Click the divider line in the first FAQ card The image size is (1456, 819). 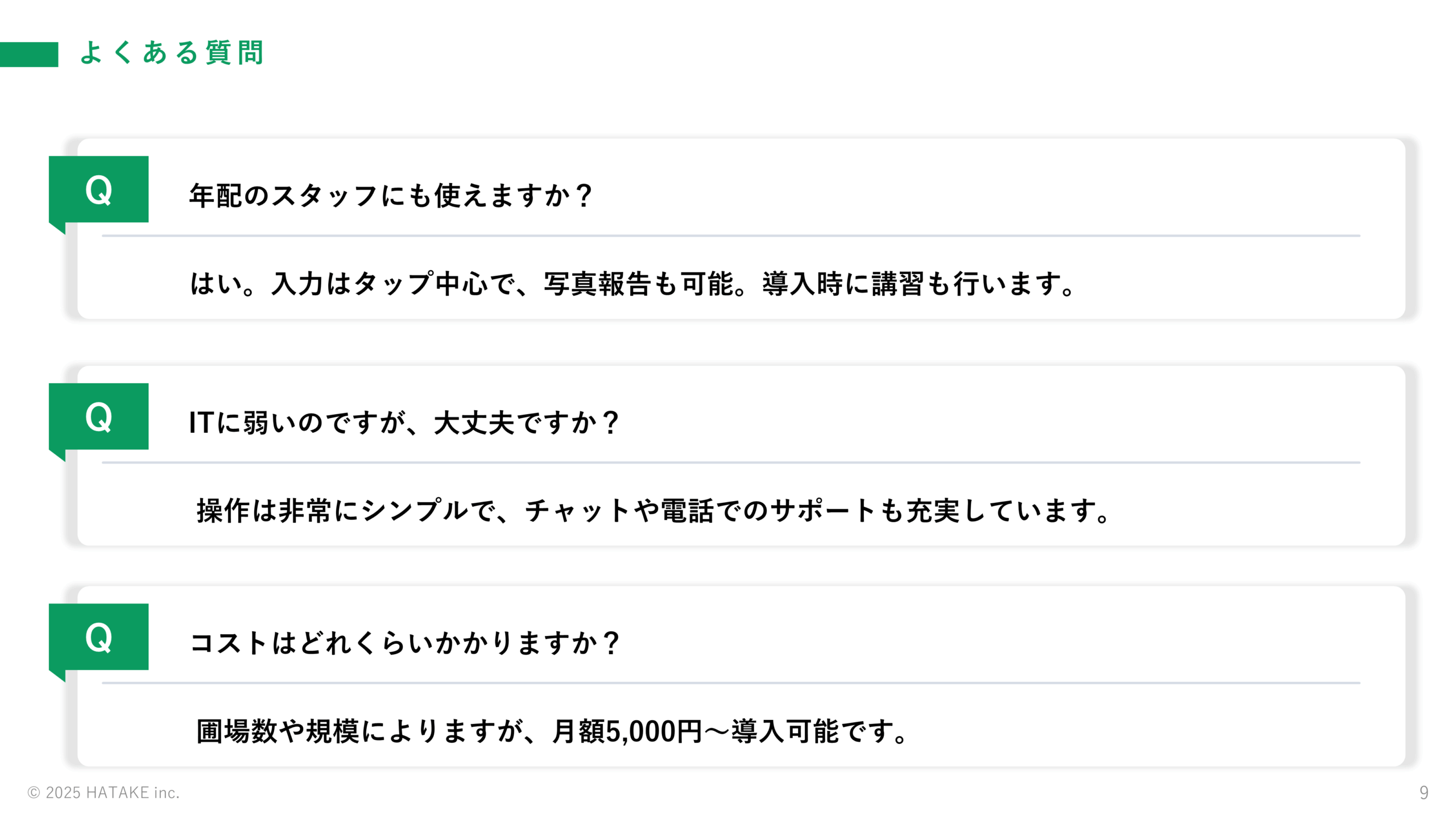tap(731, 235)
